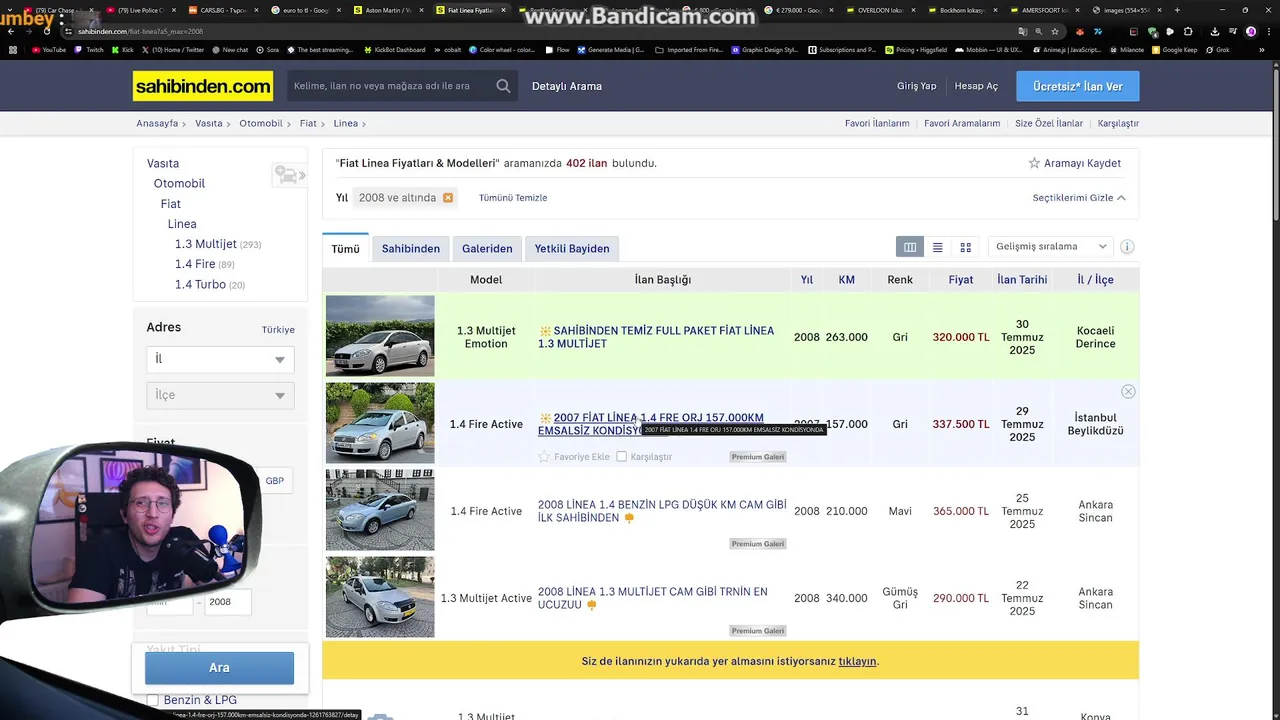Open the Color wheel bookmark
The height and width of the screenshot is (720, 1280).
click(502, 49)
